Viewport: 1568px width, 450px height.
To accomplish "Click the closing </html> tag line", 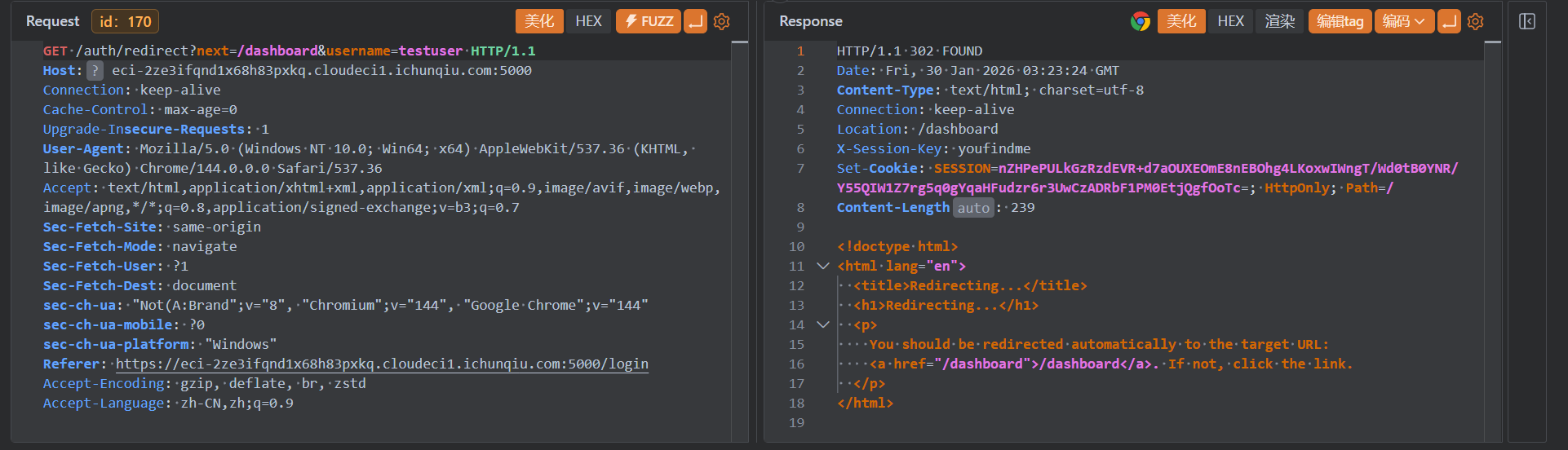I will 866,403.
